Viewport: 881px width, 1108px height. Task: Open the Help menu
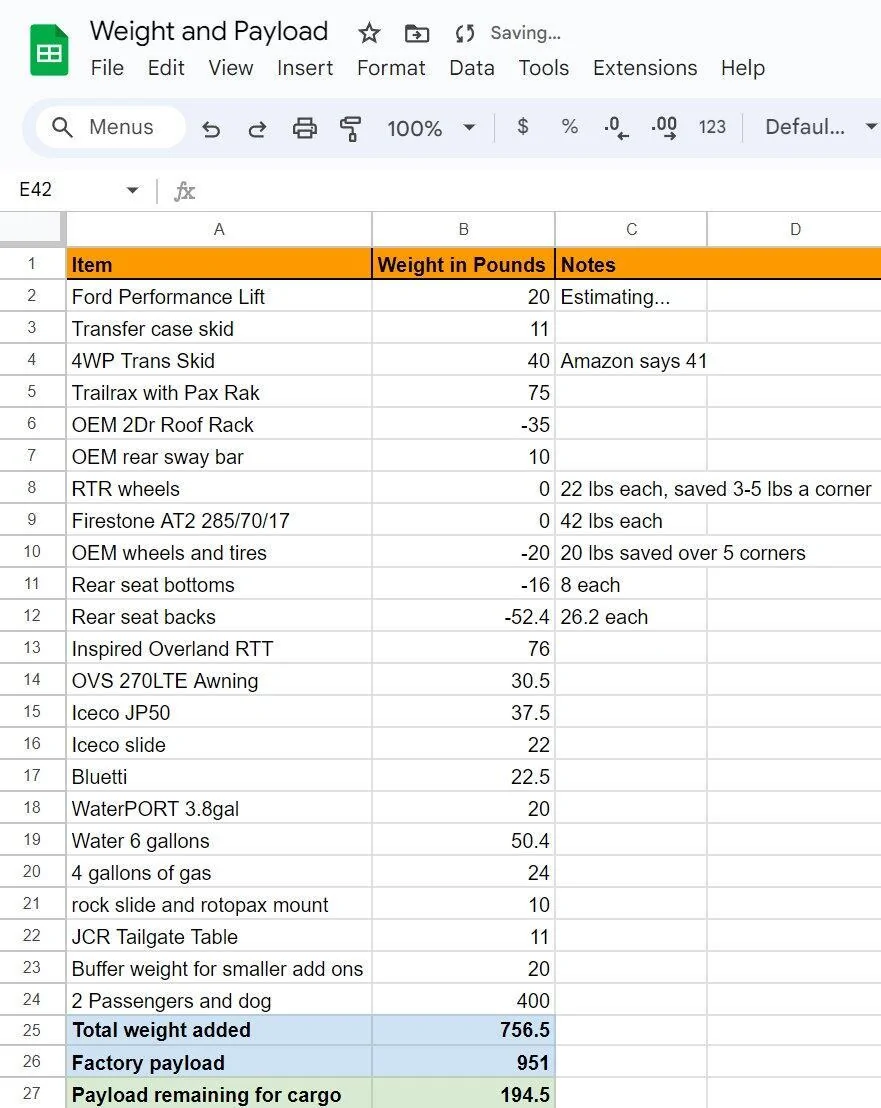click(x=743, y=68)
